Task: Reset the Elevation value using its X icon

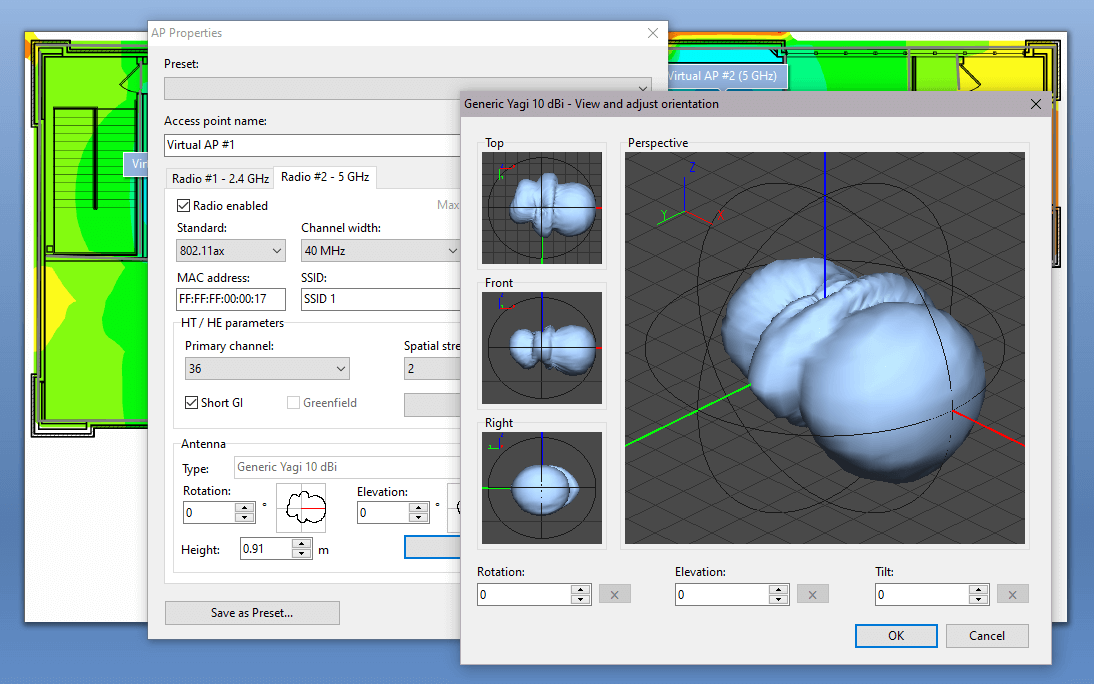Action: [812, 593]
